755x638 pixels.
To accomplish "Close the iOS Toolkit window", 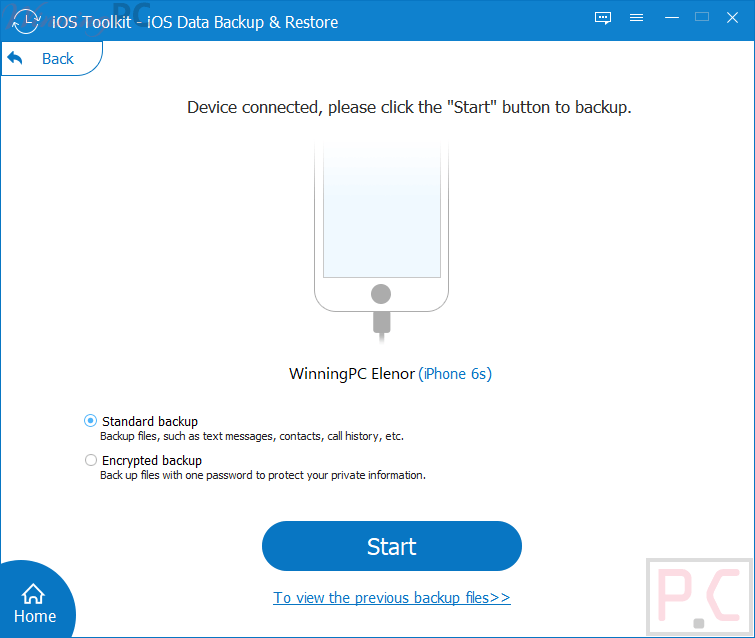I will point(732,18).
